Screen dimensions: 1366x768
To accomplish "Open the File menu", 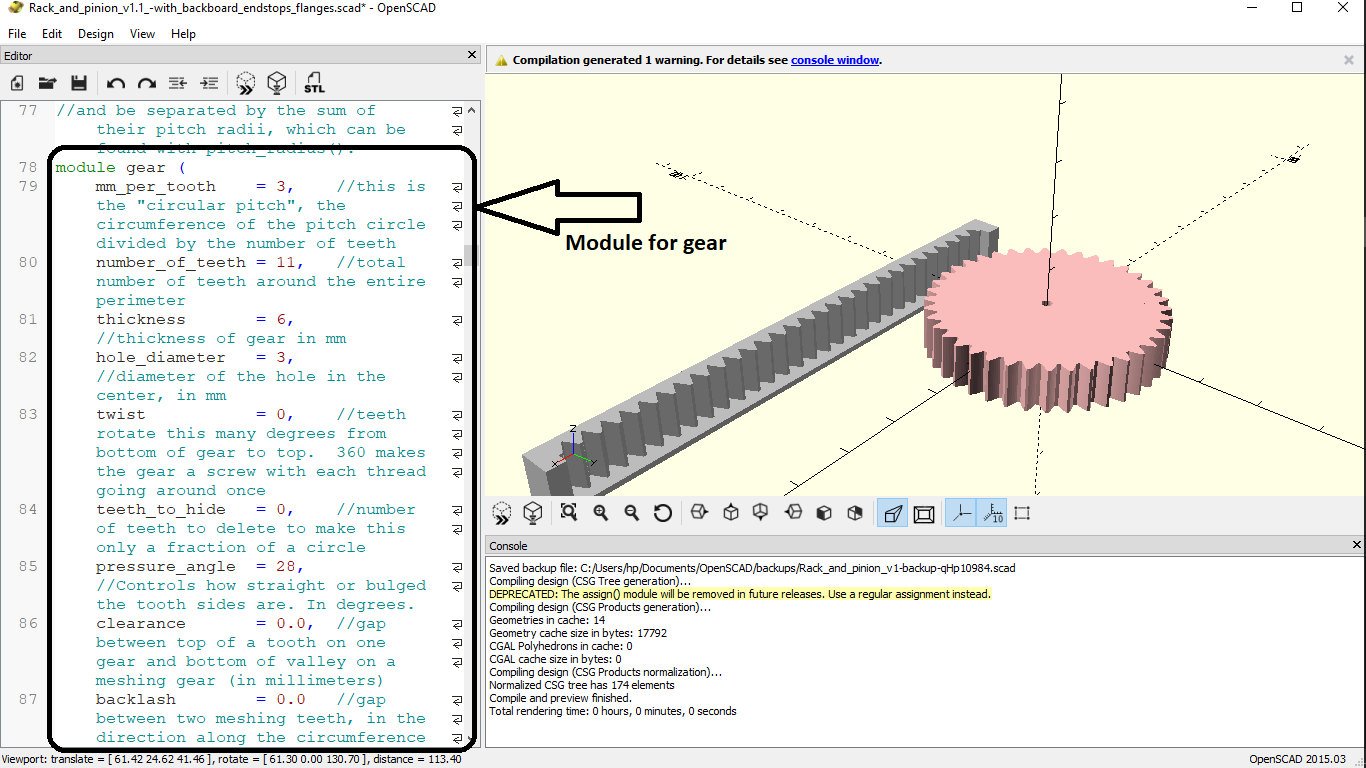I will coord(17,33).
